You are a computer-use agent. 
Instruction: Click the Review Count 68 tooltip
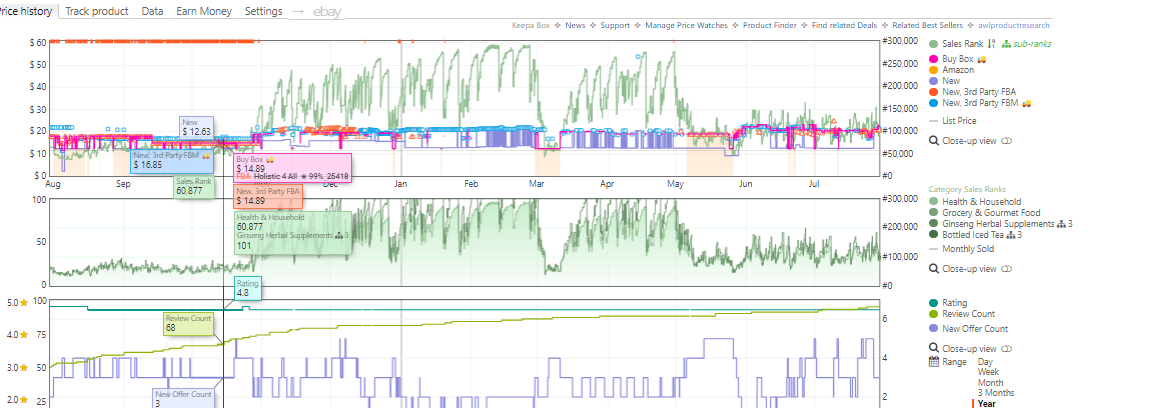pyautogui.click(x=188, y=323)
